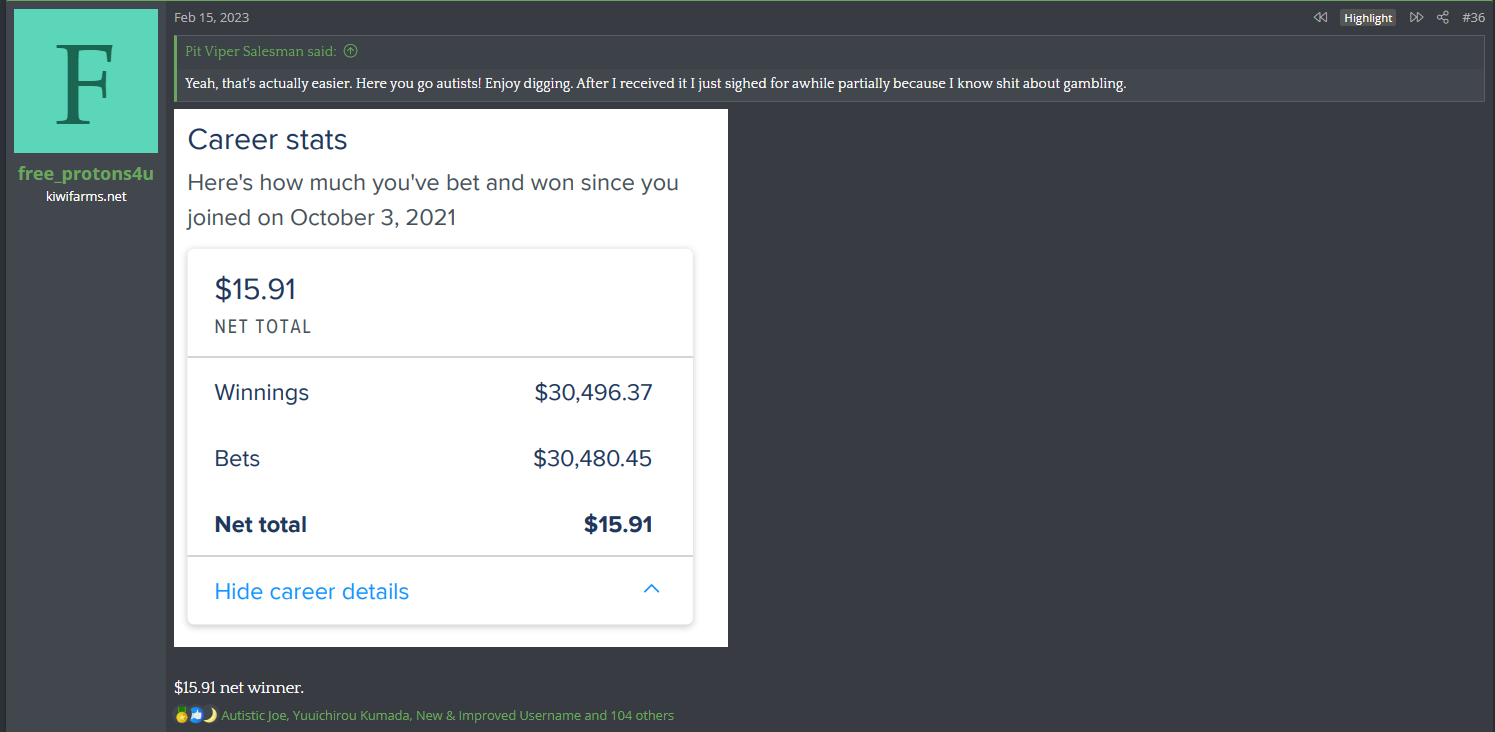Open the Career stats screenshot image

coord(450,378)
